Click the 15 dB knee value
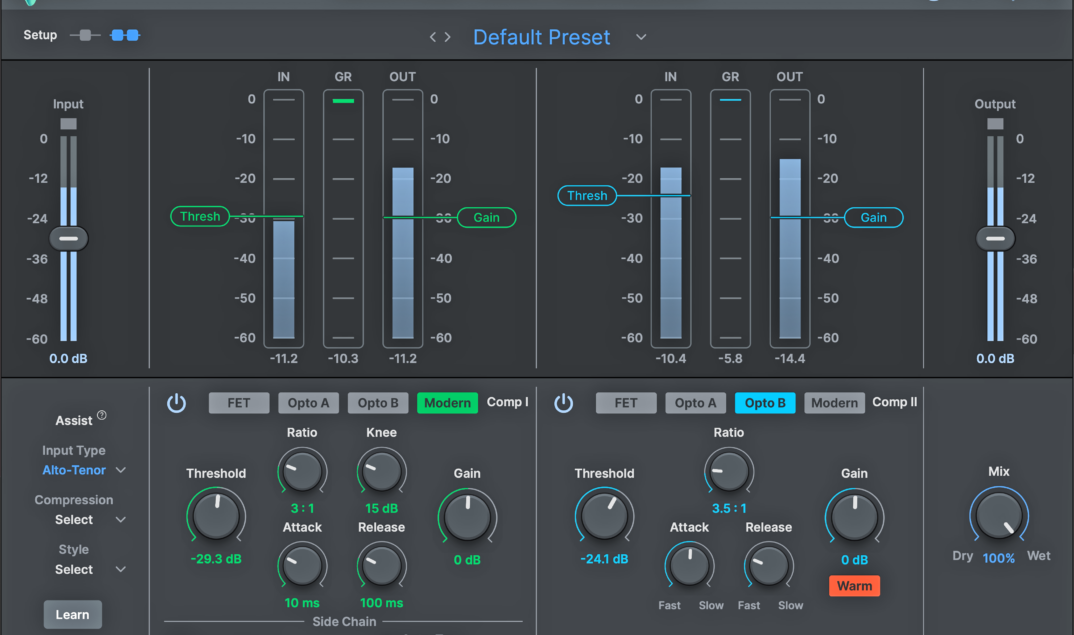 (382, 508)
